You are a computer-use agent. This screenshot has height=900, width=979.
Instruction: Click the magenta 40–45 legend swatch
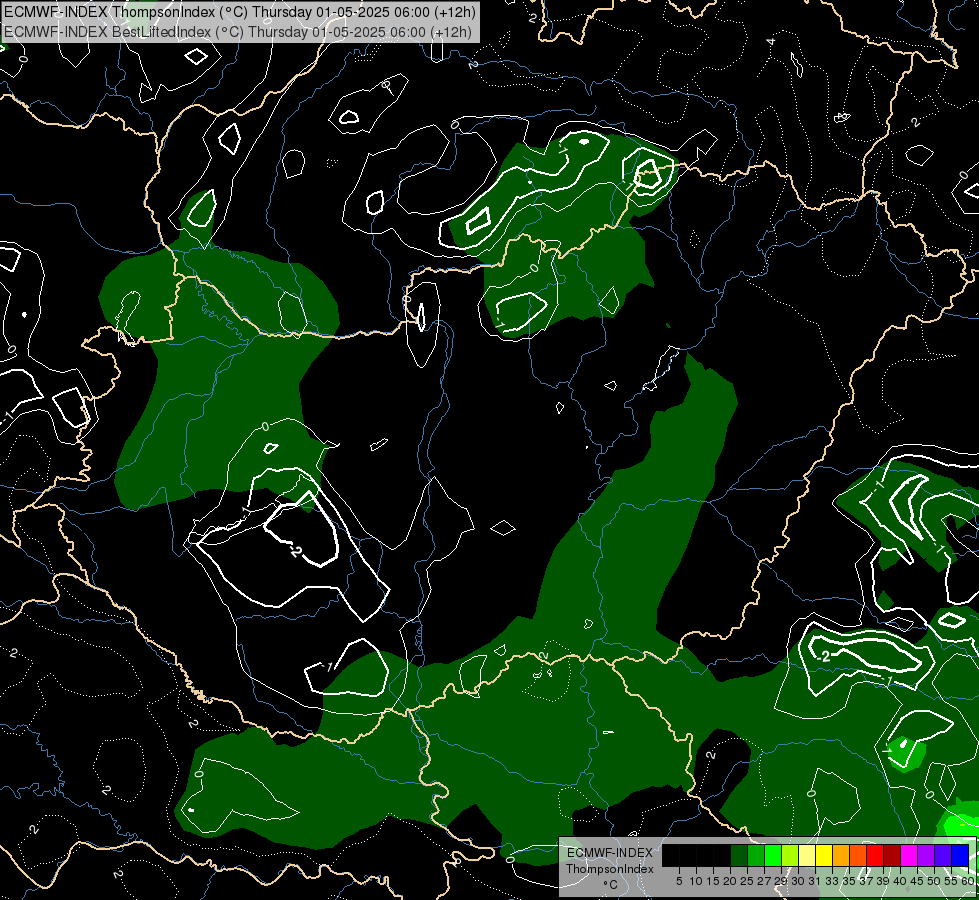tap(909, 855)
